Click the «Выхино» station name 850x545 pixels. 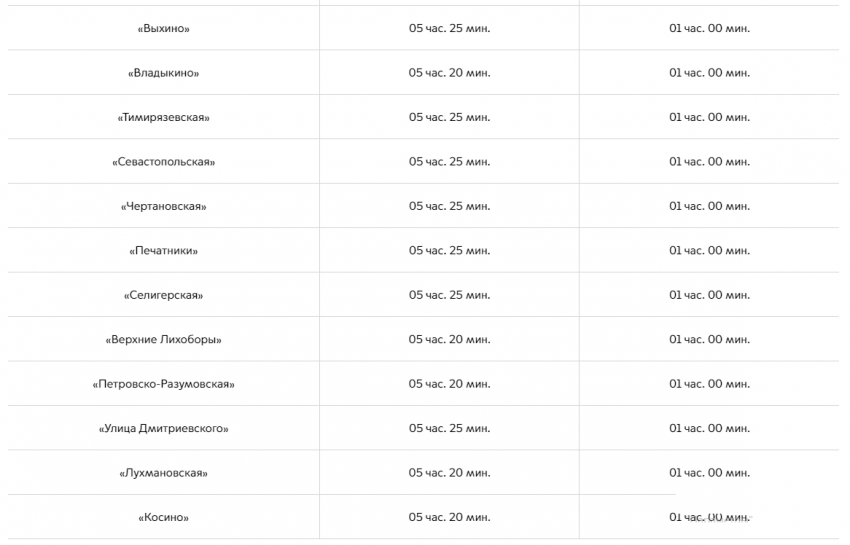163,29
